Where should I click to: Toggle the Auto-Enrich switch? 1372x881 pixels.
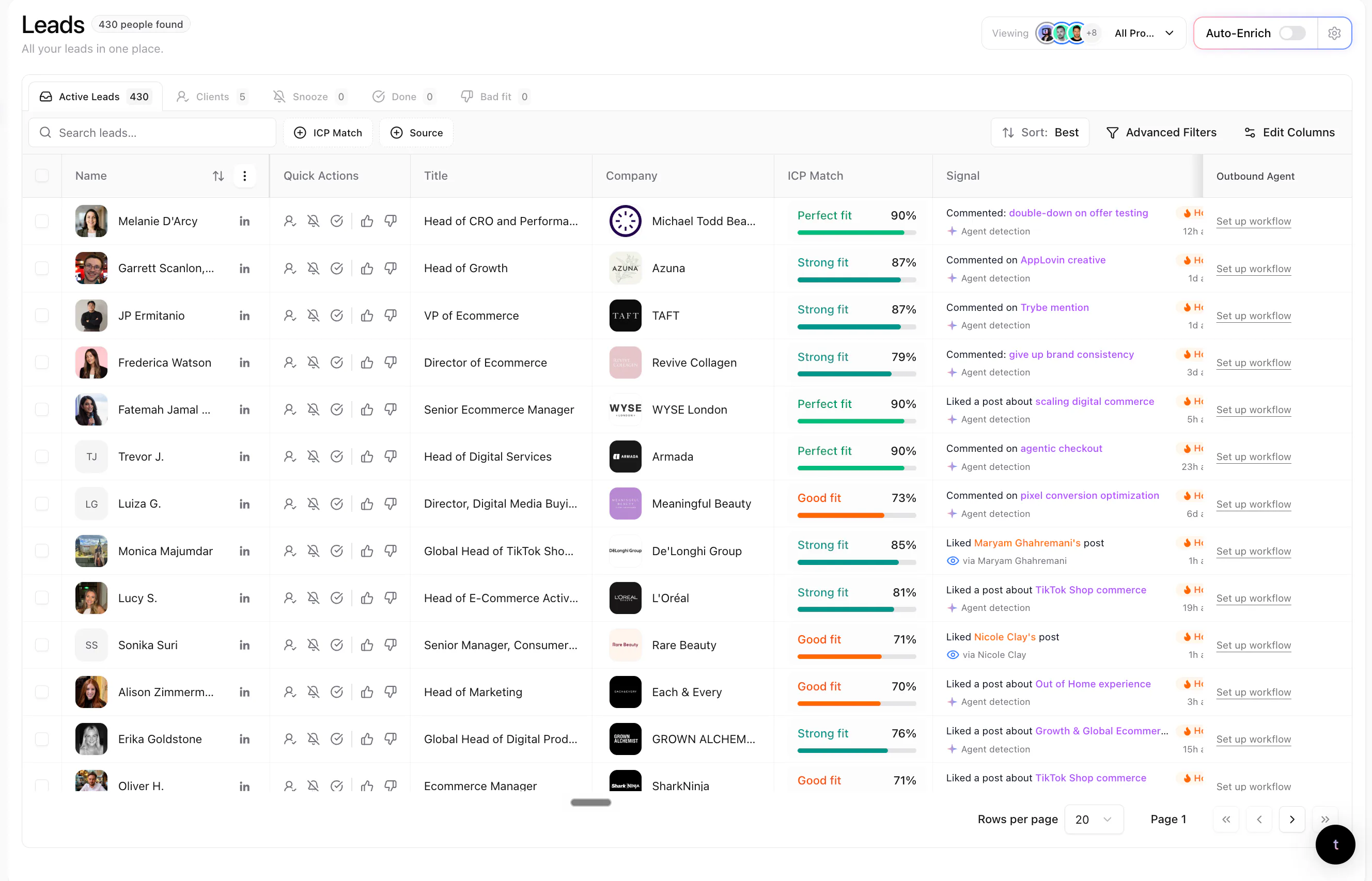(1292, 33)
